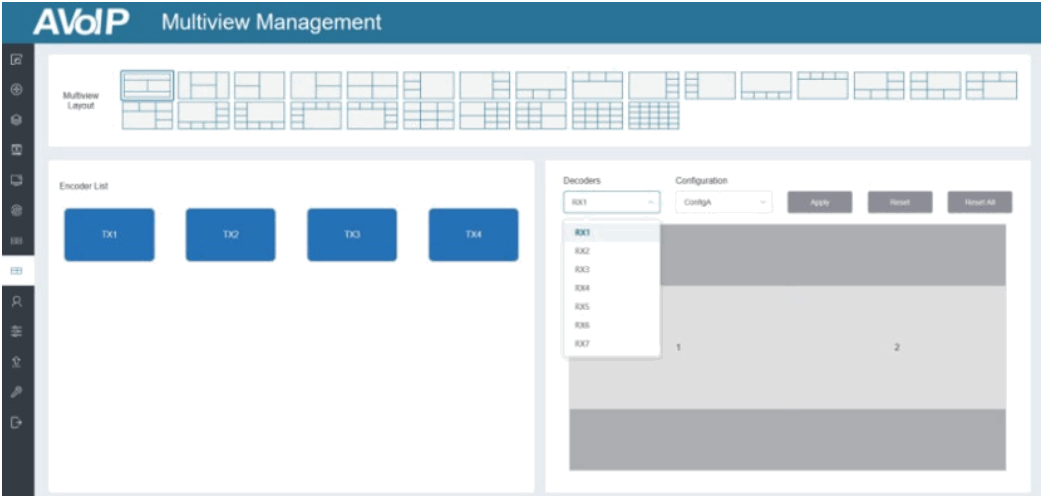Image resolution: width=1043 pixels, height=499 pixels.
Task: Pick layout with three small left, large right
Action: pyautogui.click(x=428, y=85)
